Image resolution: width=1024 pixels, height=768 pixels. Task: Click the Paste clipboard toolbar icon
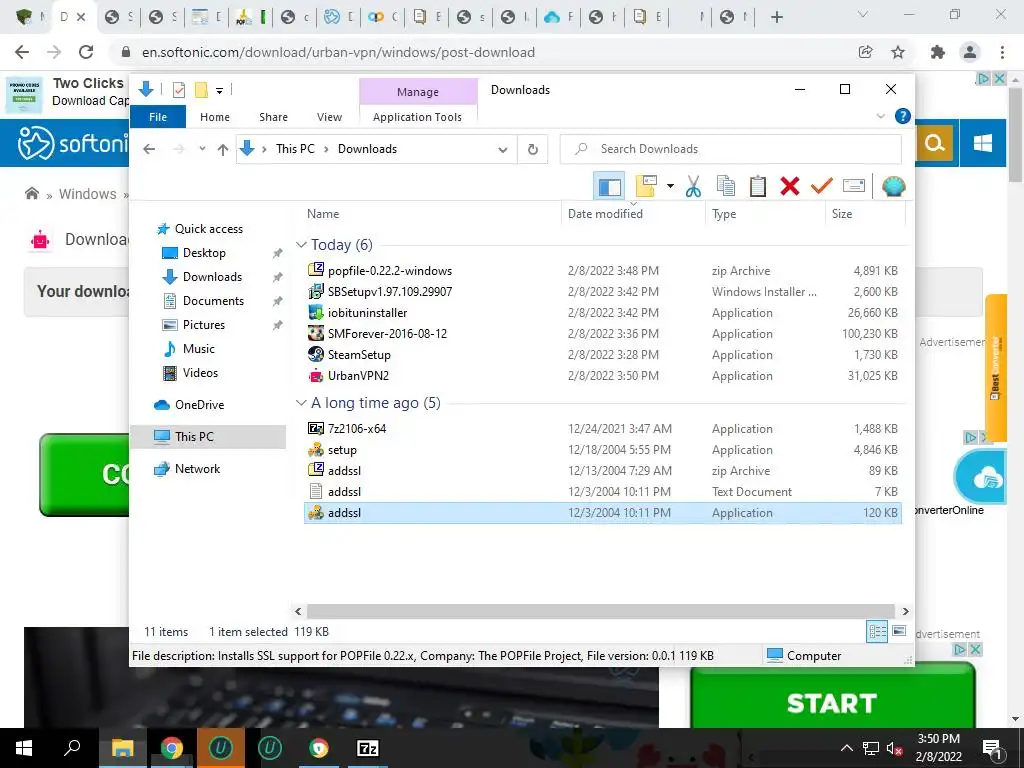point(758,187)
